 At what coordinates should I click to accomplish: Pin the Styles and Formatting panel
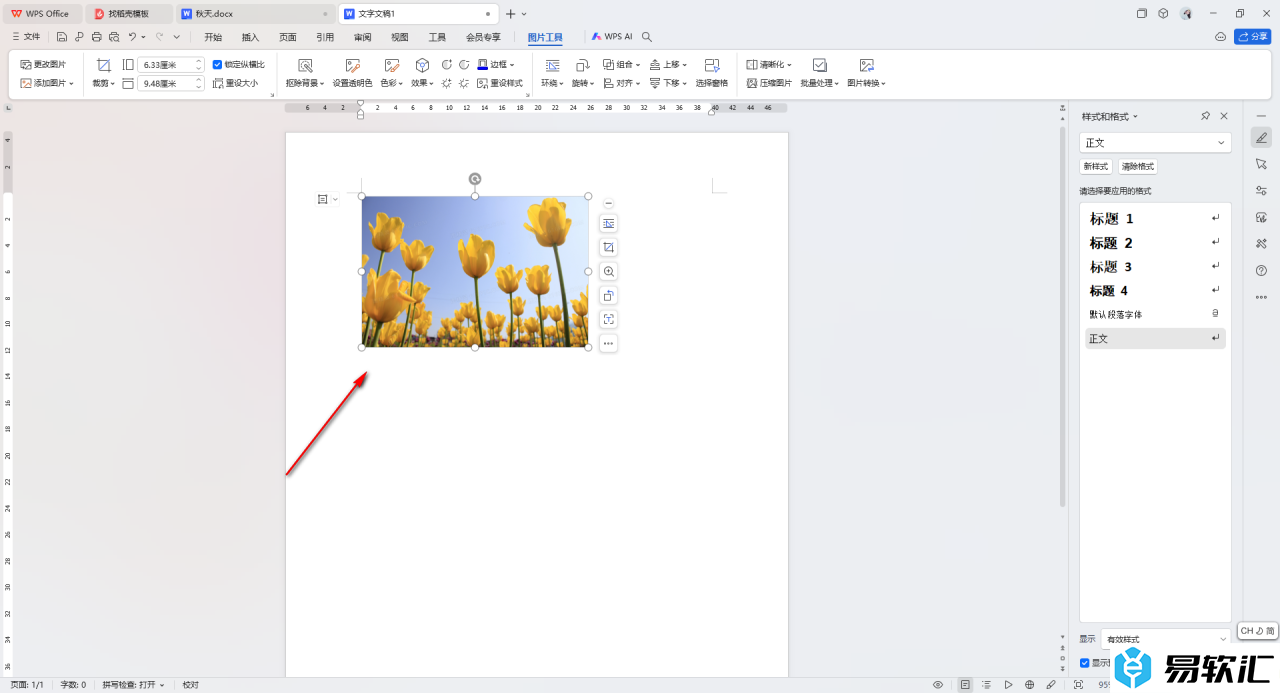1205,116
